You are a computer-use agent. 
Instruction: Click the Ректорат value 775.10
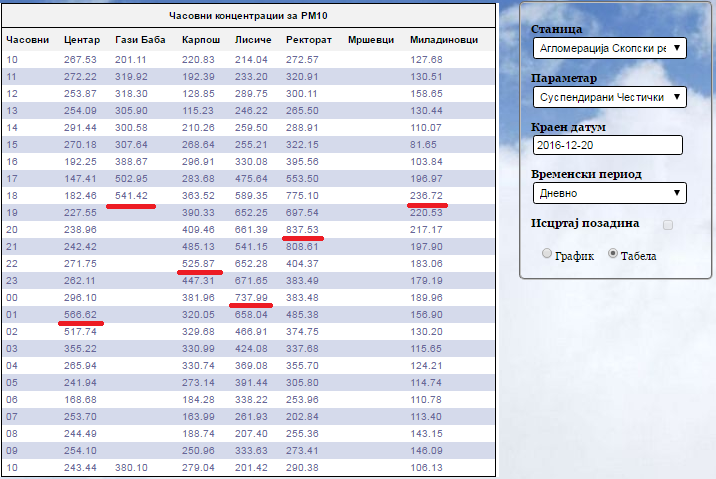pyautogui.click(x=302, y=196)
